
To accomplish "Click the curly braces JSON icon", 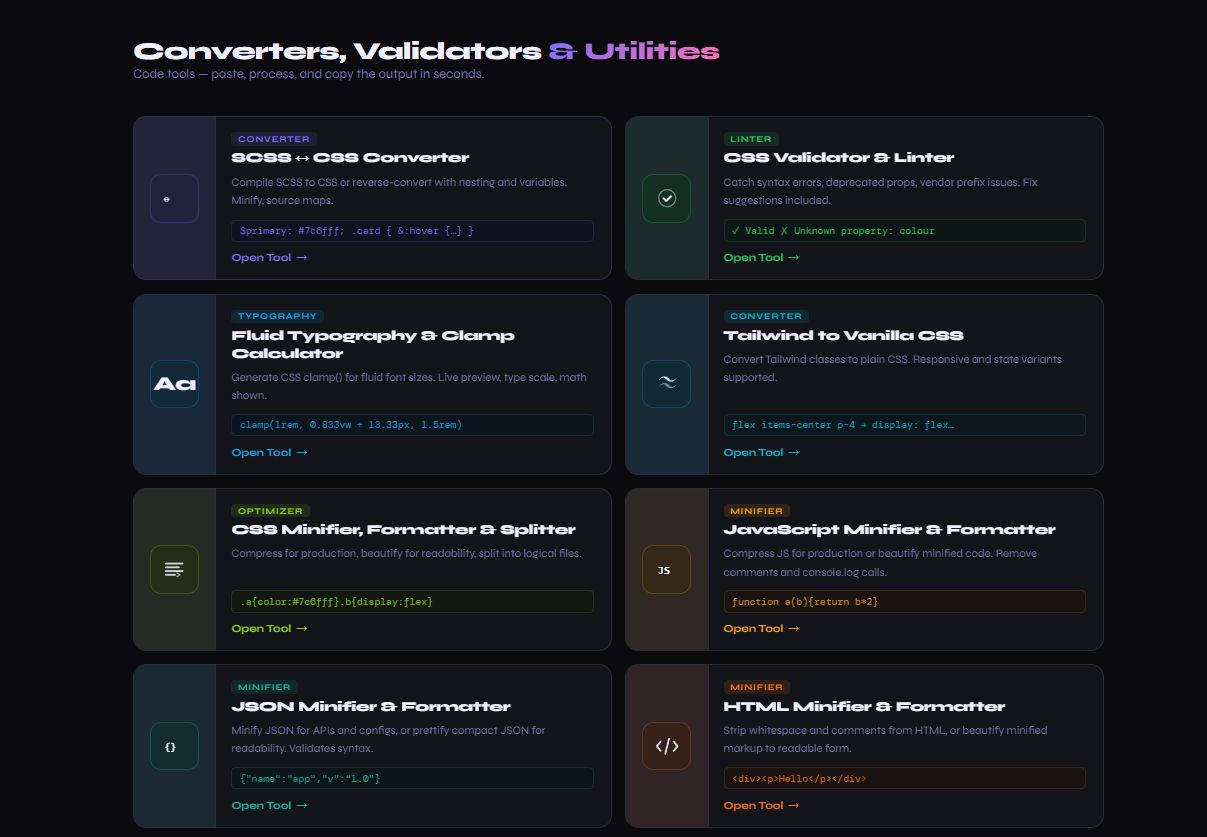I will click(174, 746).
